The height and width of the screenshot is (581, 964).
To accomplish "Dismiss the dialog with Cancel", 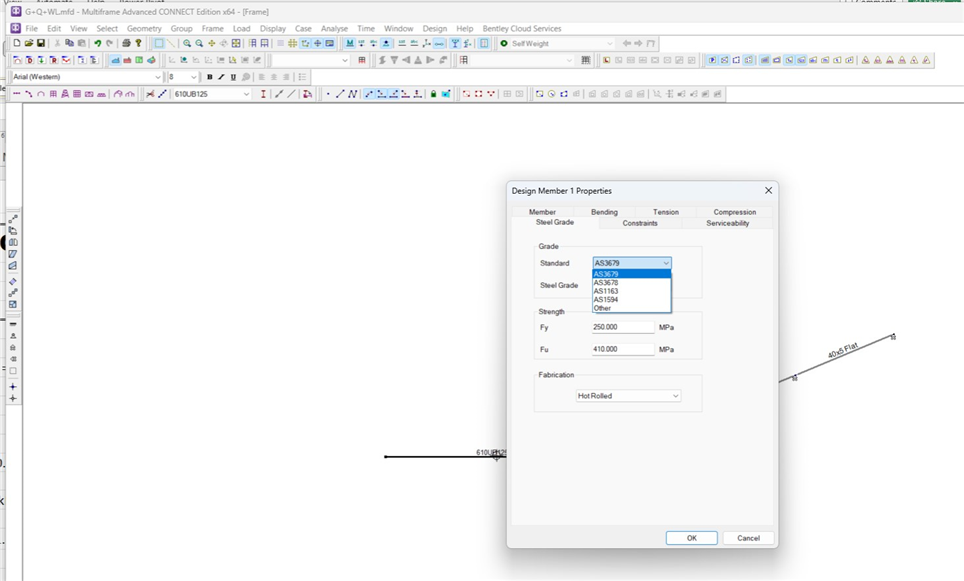I will [748, 537].
